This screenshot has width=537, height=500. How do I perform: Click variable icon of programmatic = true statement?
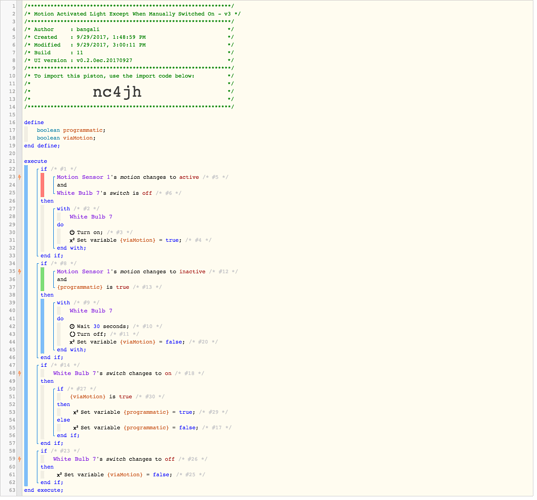point(76,412)
